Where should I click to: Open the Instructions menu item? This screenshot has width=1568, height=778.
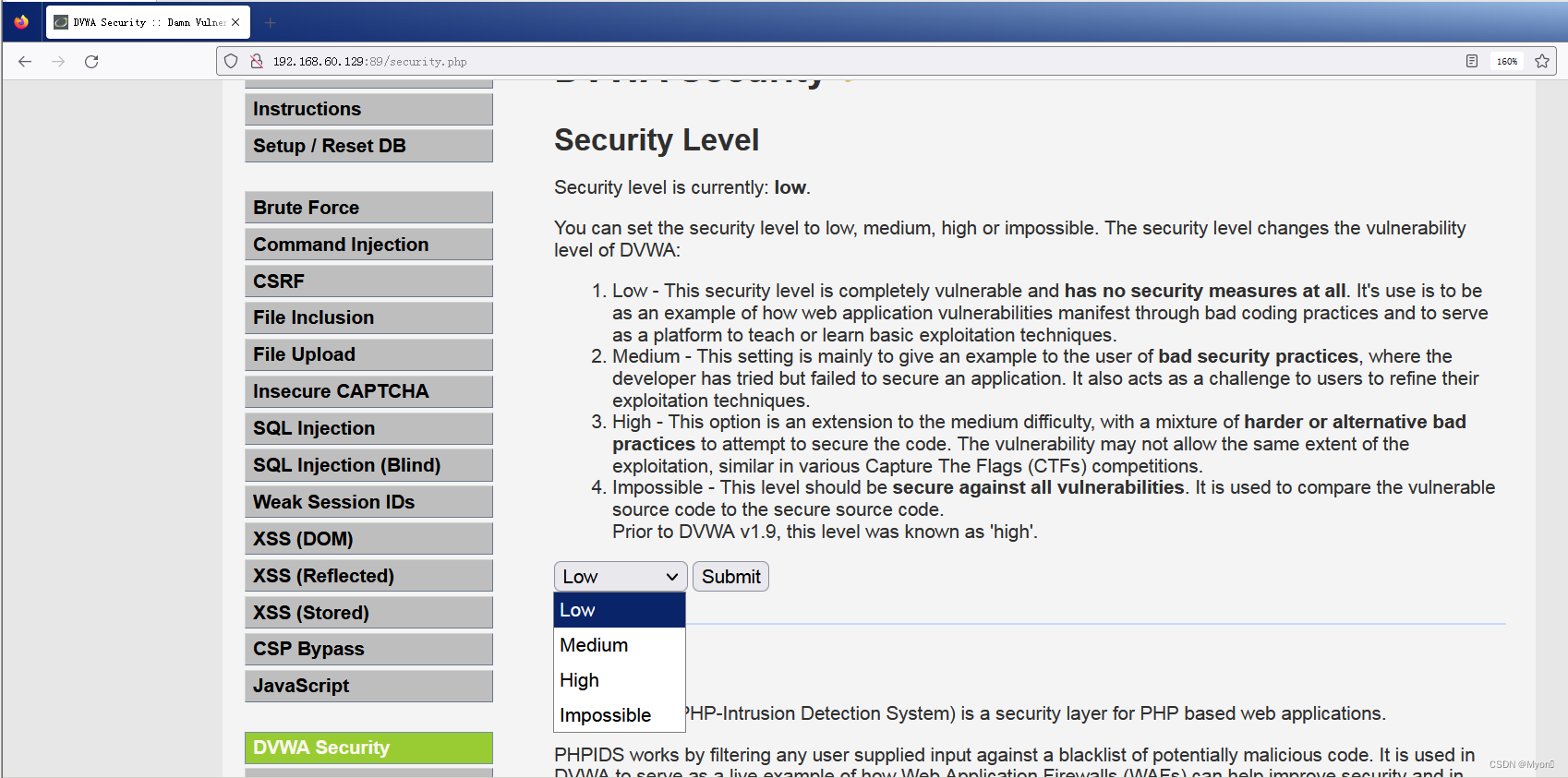pyautogui.click(x=368, y=109)
